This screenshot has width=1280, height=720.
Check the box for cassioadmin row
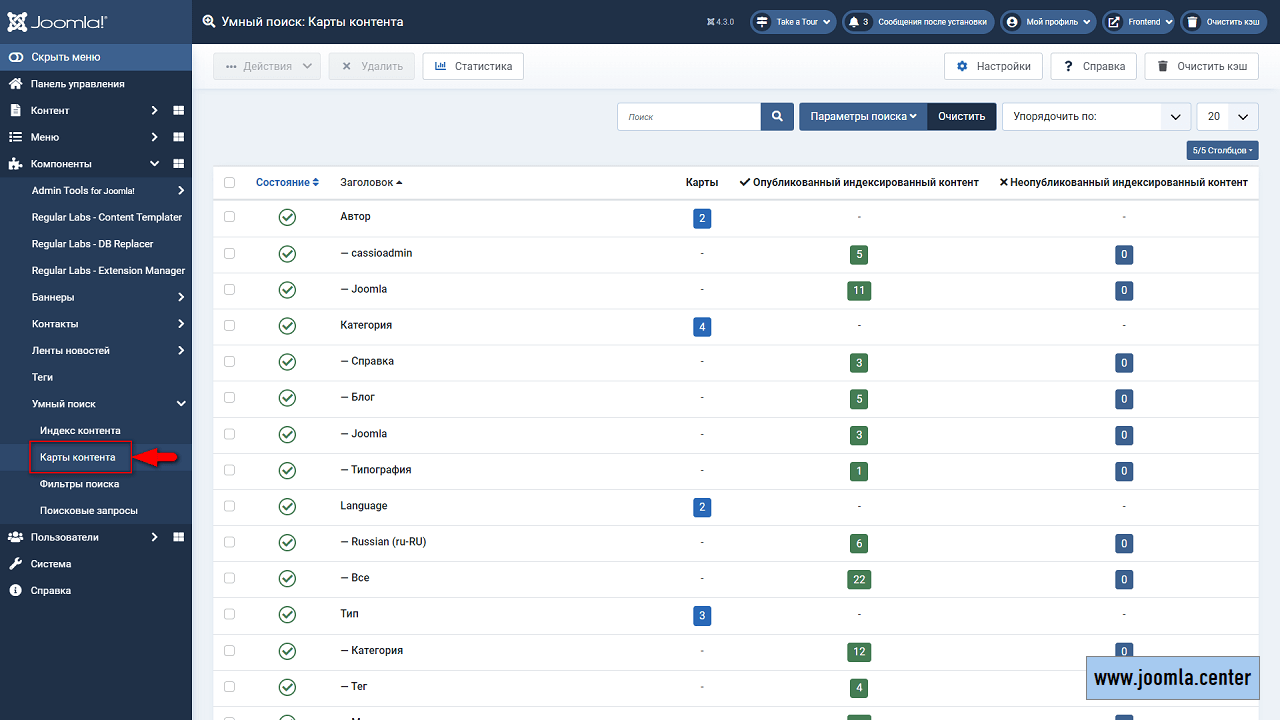coord(229,253)
